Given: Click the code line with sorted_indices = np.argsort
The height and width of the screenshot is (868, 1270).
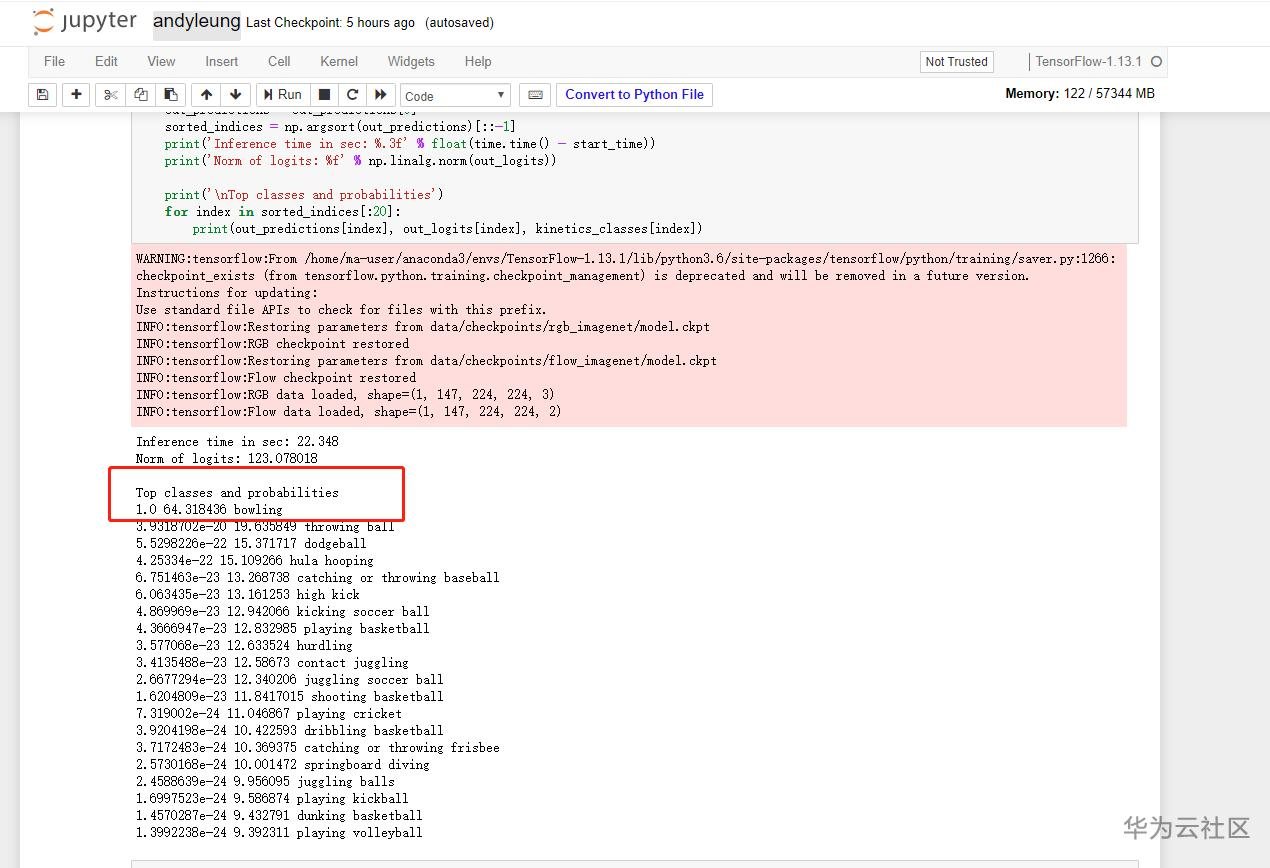Looking at the screenshot, I should pyautogui.click(x=340, y=127).
